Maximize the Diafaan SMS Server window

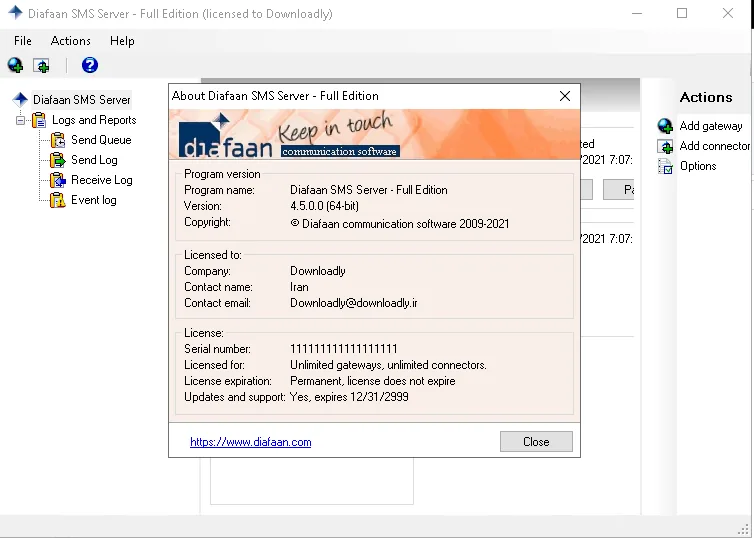tap(682, 13)
